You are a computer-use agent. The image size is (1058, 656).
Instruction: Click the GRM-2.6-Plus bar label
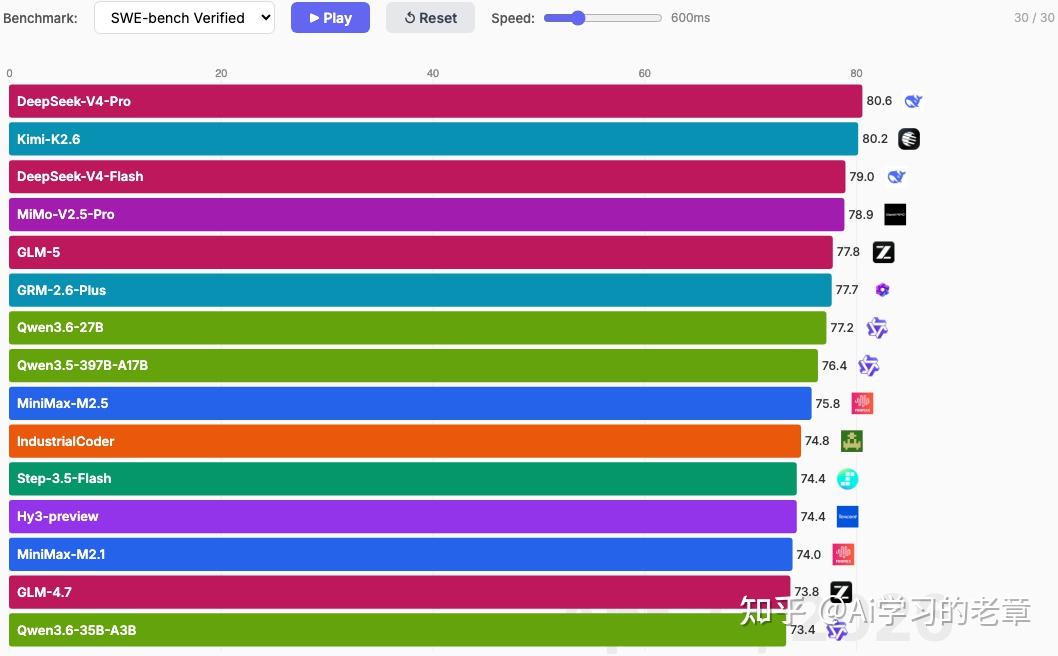(61, 290)
